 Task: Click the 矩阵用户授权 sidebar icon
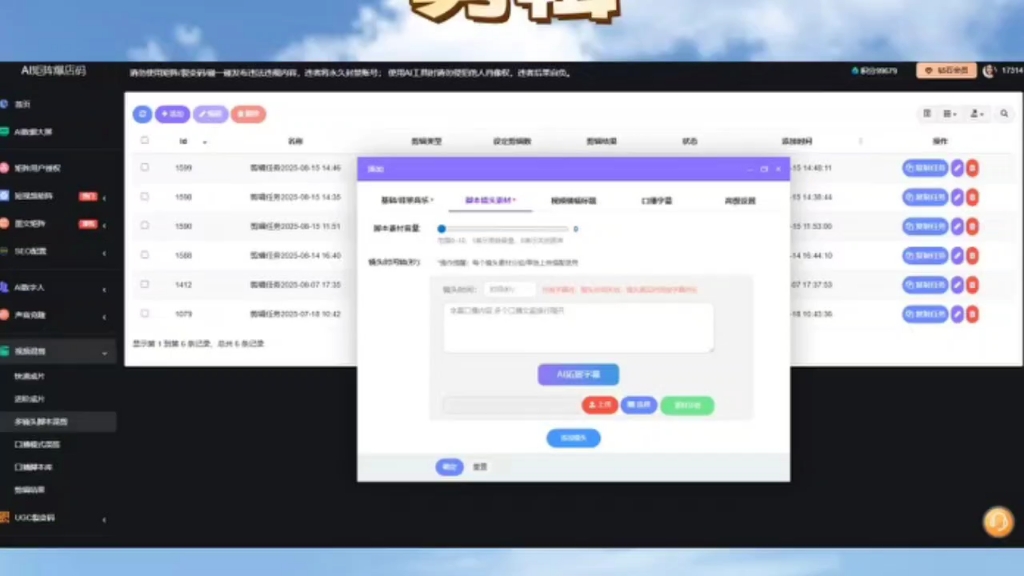tap(4, 168)
